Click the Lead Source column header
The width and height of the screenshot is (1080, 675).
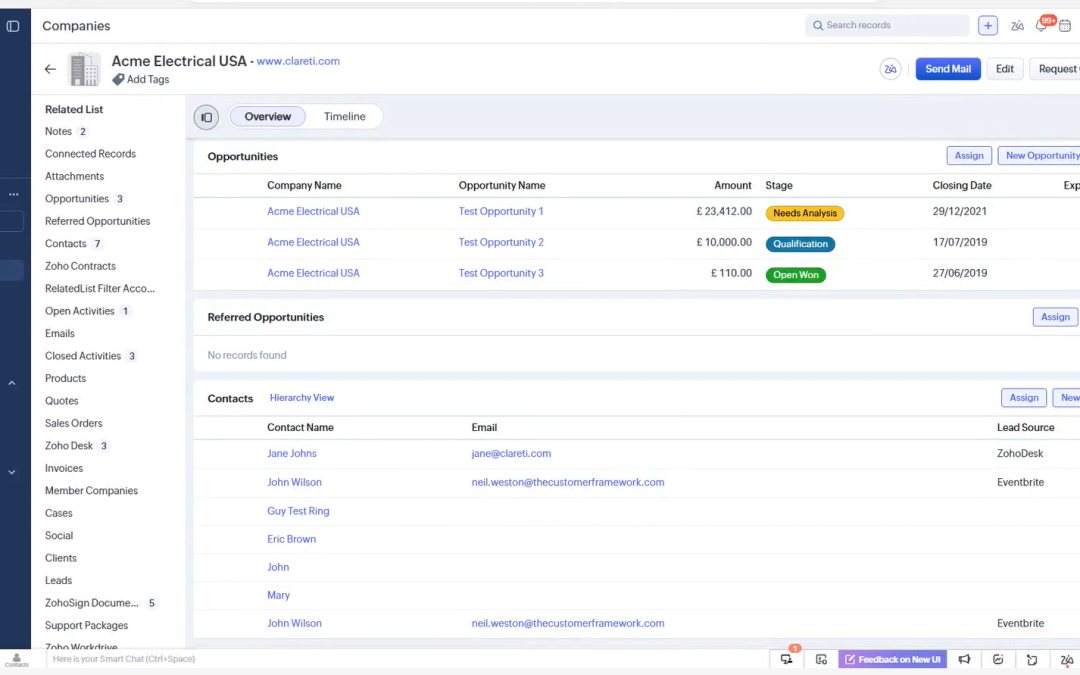[x=1026, y=428]
